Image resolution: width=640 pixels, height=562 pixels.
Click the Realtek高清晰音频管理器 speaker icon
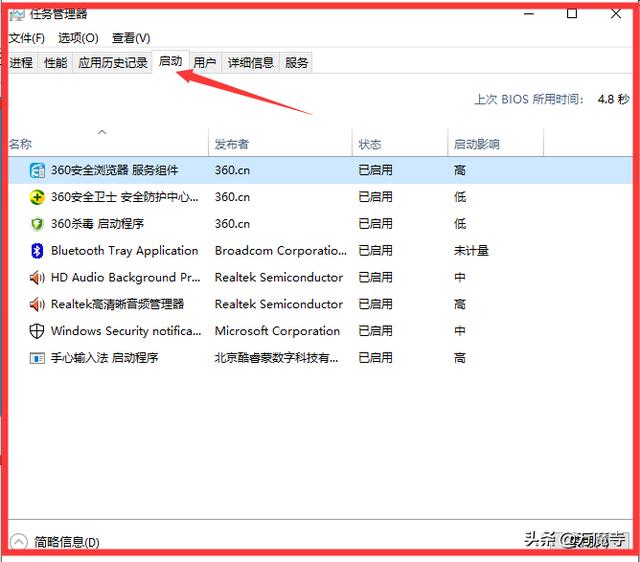click(37, 304)
